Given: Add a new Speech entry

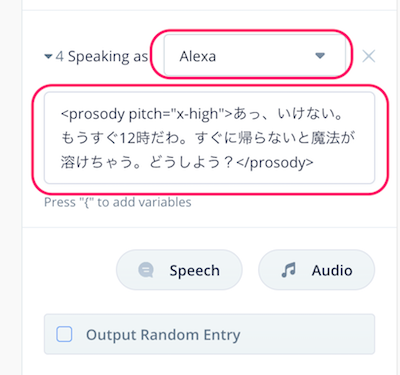Looking at the screenshot, I should (179, 270).
